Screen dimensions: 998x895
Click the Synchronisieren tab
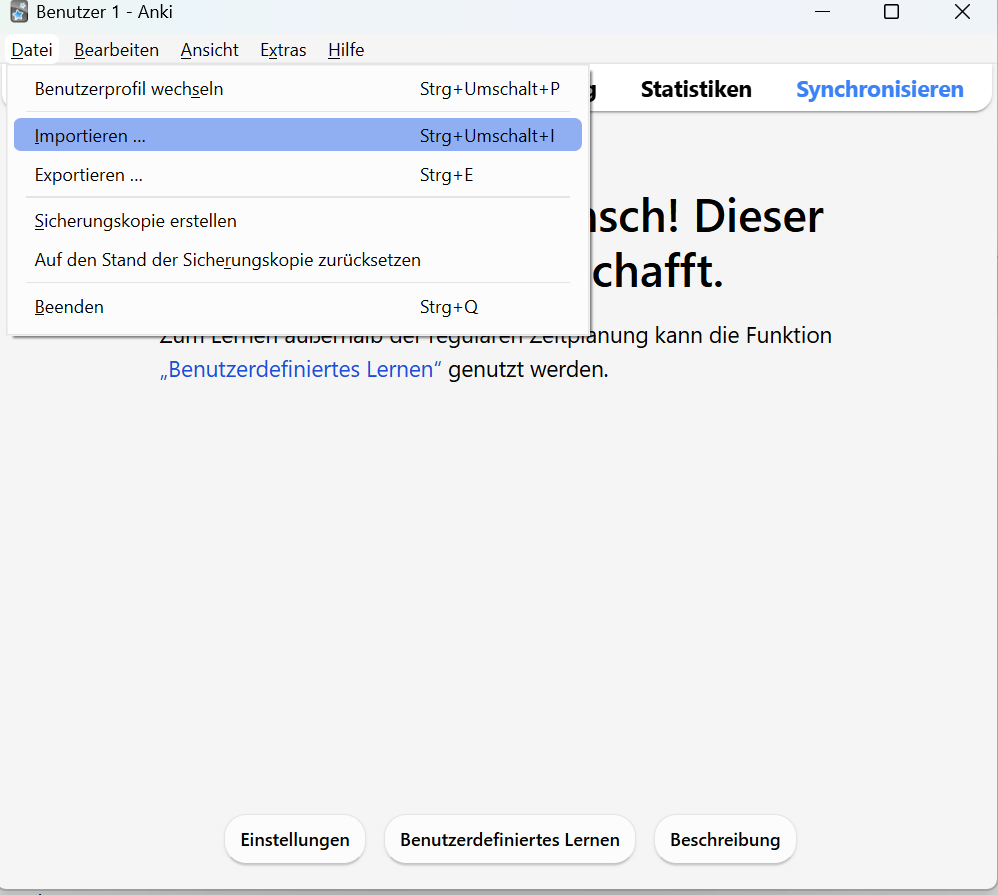tap(880, 90)
